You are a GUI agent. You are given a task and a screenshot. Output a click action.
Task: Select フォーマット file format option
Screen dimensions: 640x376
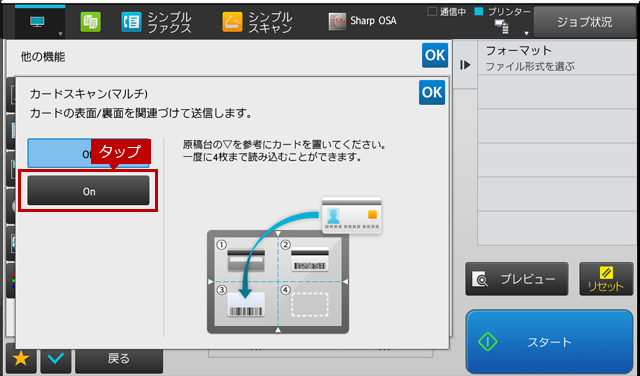558,58
